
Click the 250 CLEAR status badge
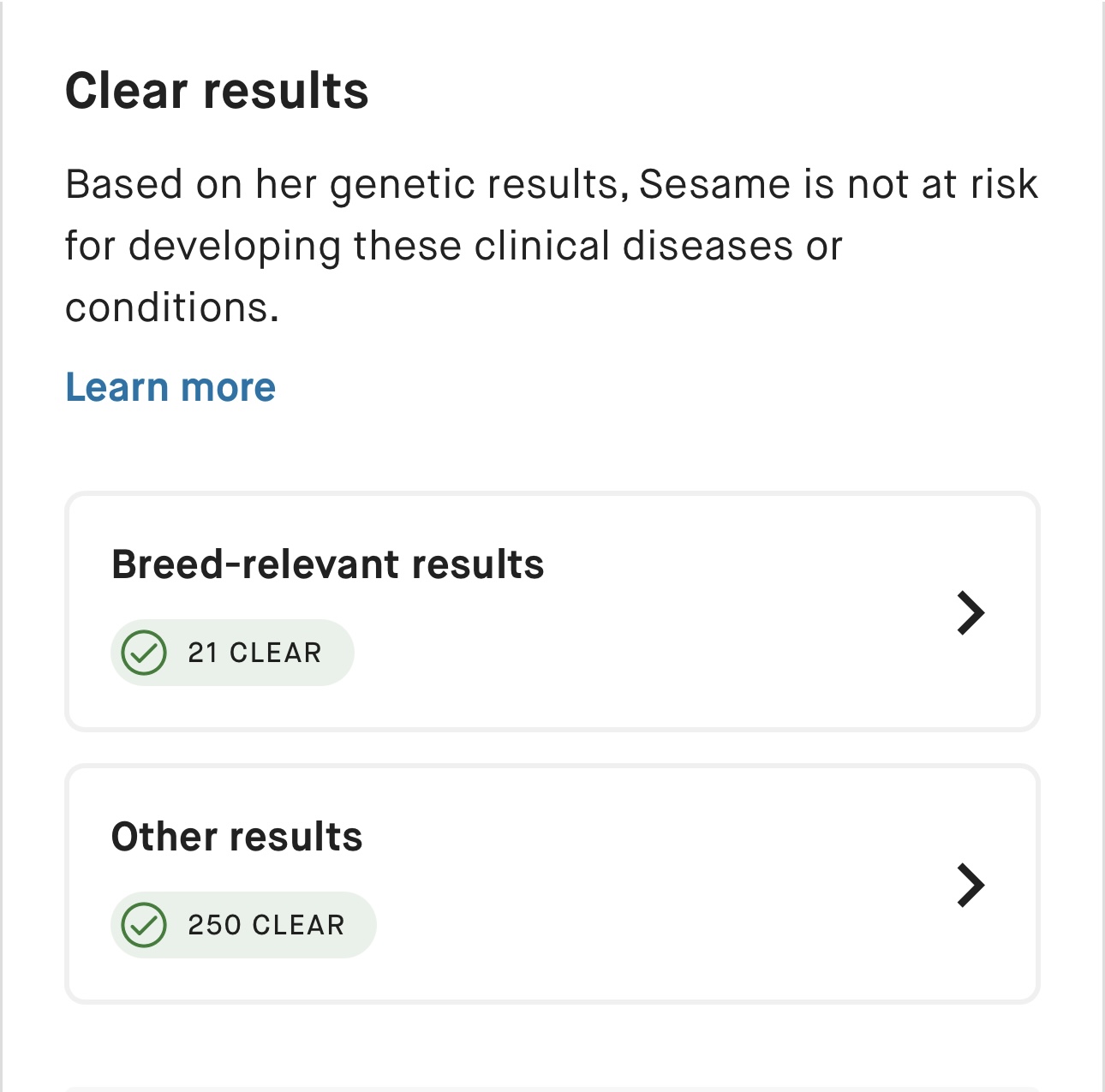(x=243, y=925)
